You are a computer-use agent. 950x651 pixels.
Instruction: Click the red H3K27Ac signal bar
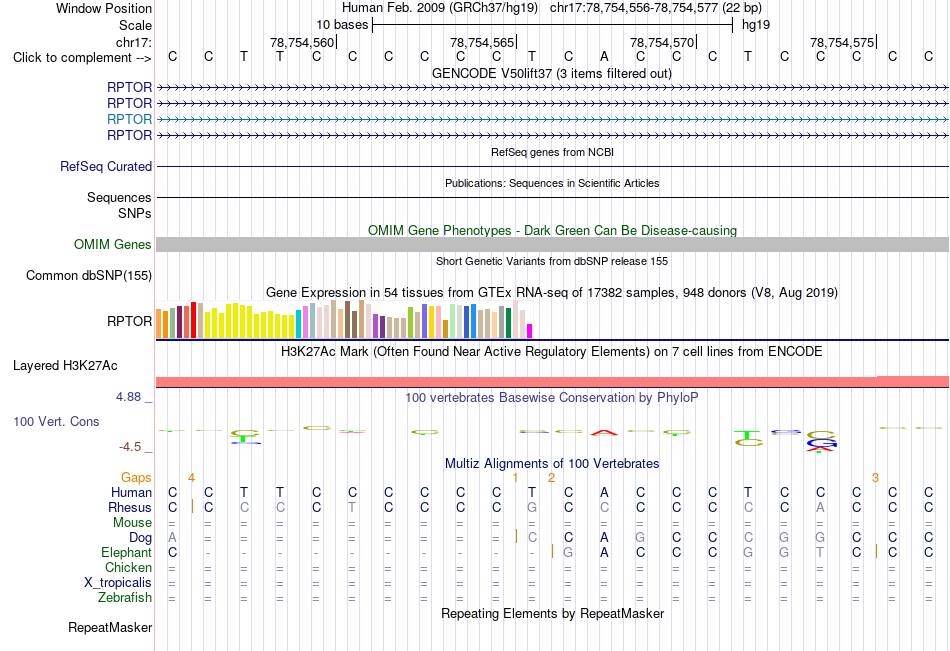552,382
